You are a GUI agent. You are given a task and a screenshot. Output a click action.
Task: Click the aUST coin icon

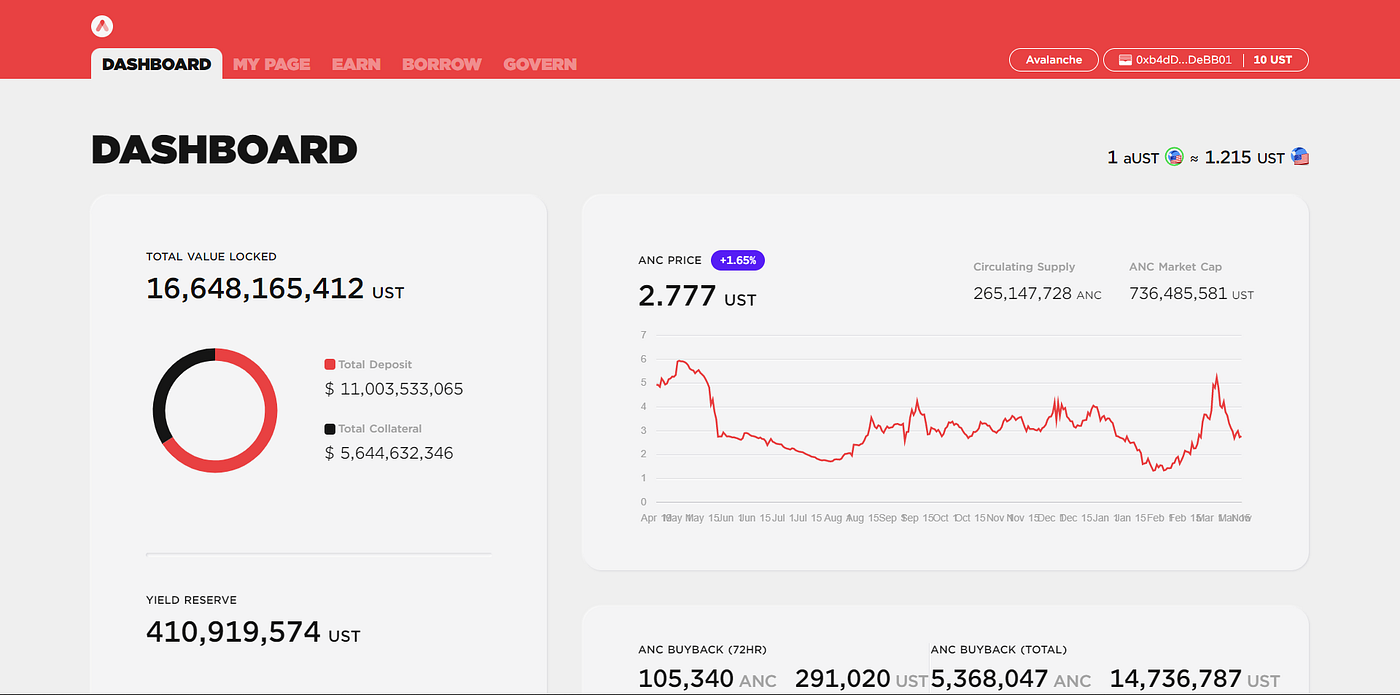click(x=1174, y=157)
